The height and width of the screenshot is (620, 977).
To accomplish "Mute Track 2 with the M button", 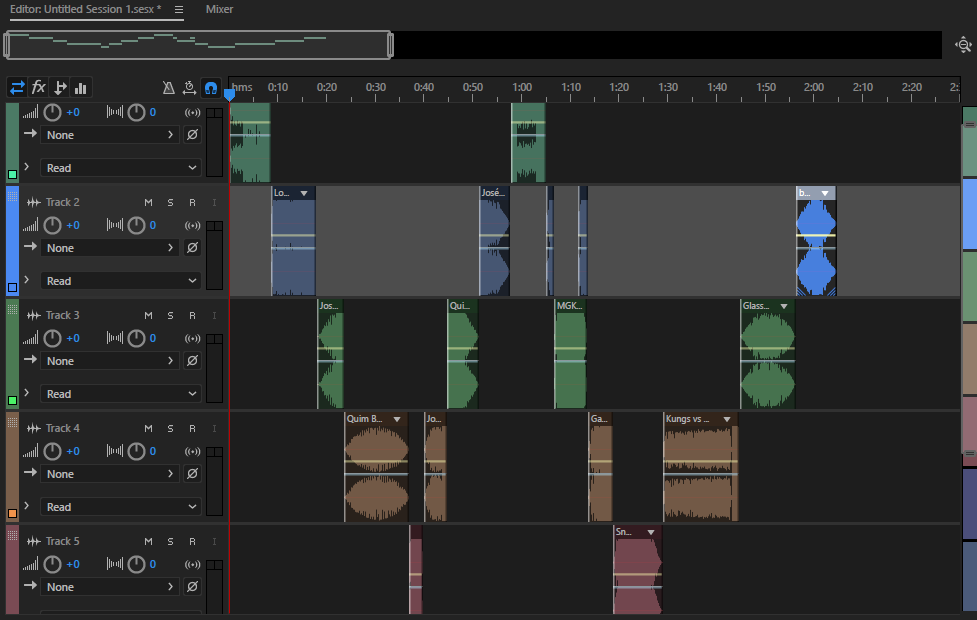I will [x=149, y=203].
